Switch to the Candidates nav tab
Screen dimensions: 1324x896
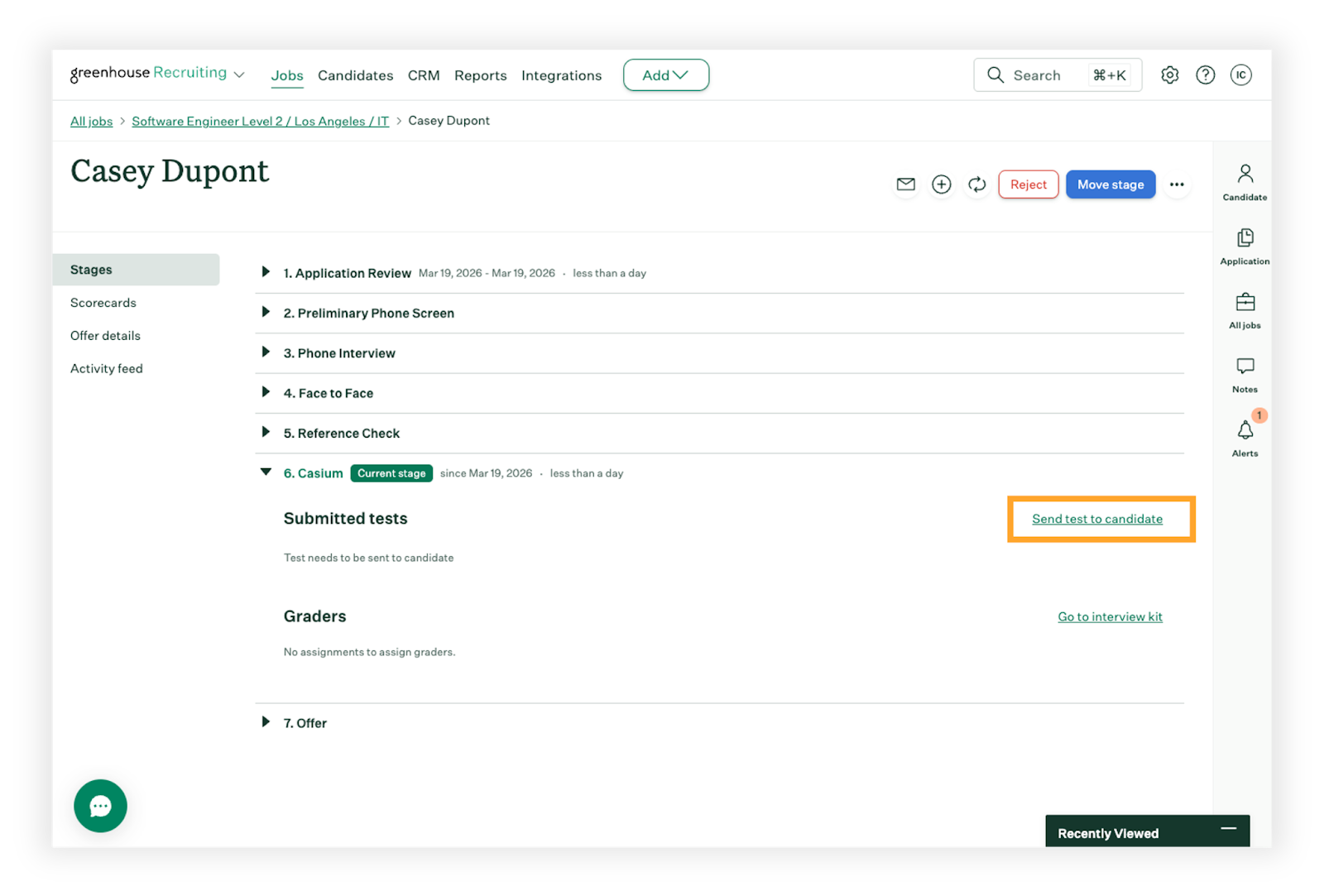coord(355,75)
